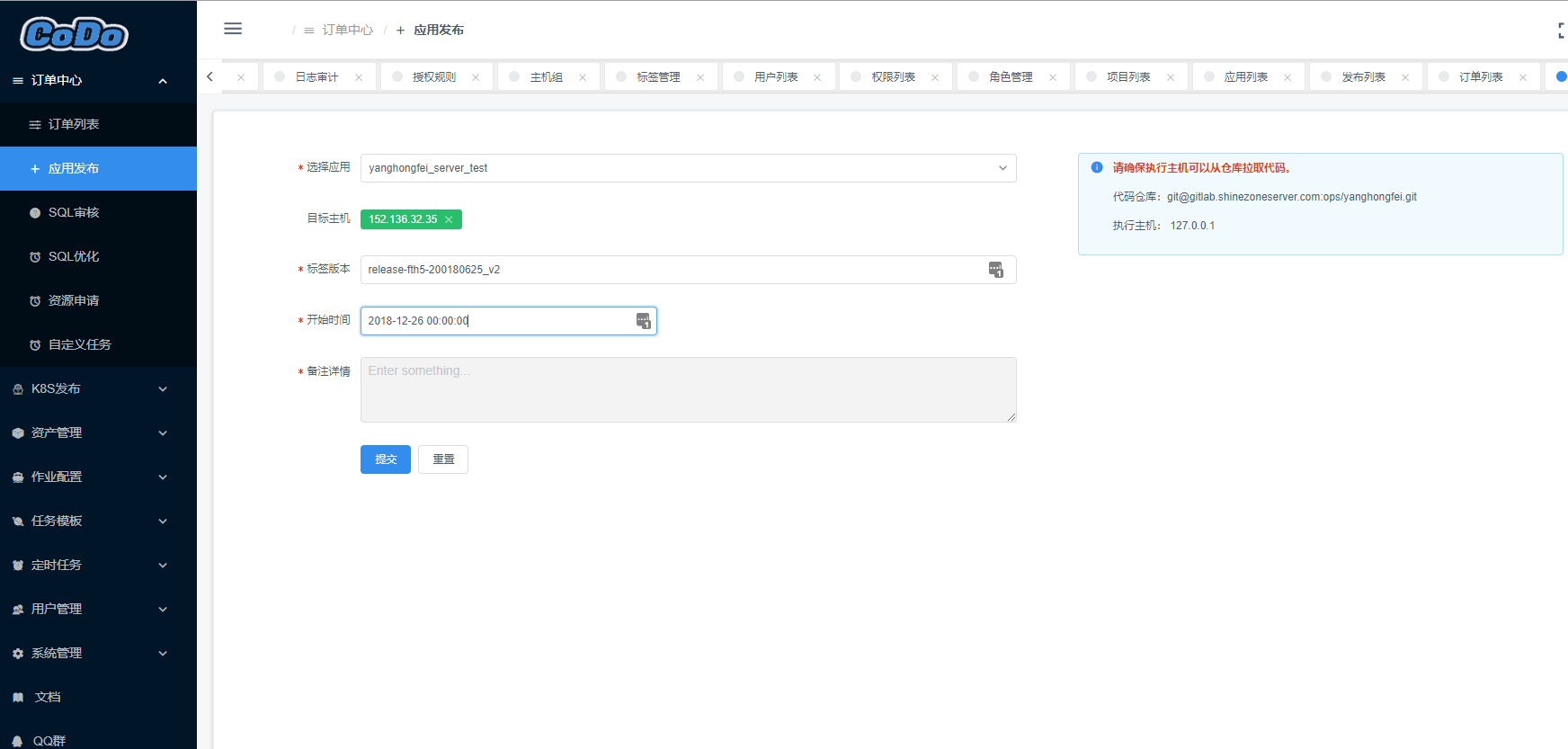This screenshot has height=749, width=1568.
Task: Click the 备注详情 textarea
Action: (688, 390)
